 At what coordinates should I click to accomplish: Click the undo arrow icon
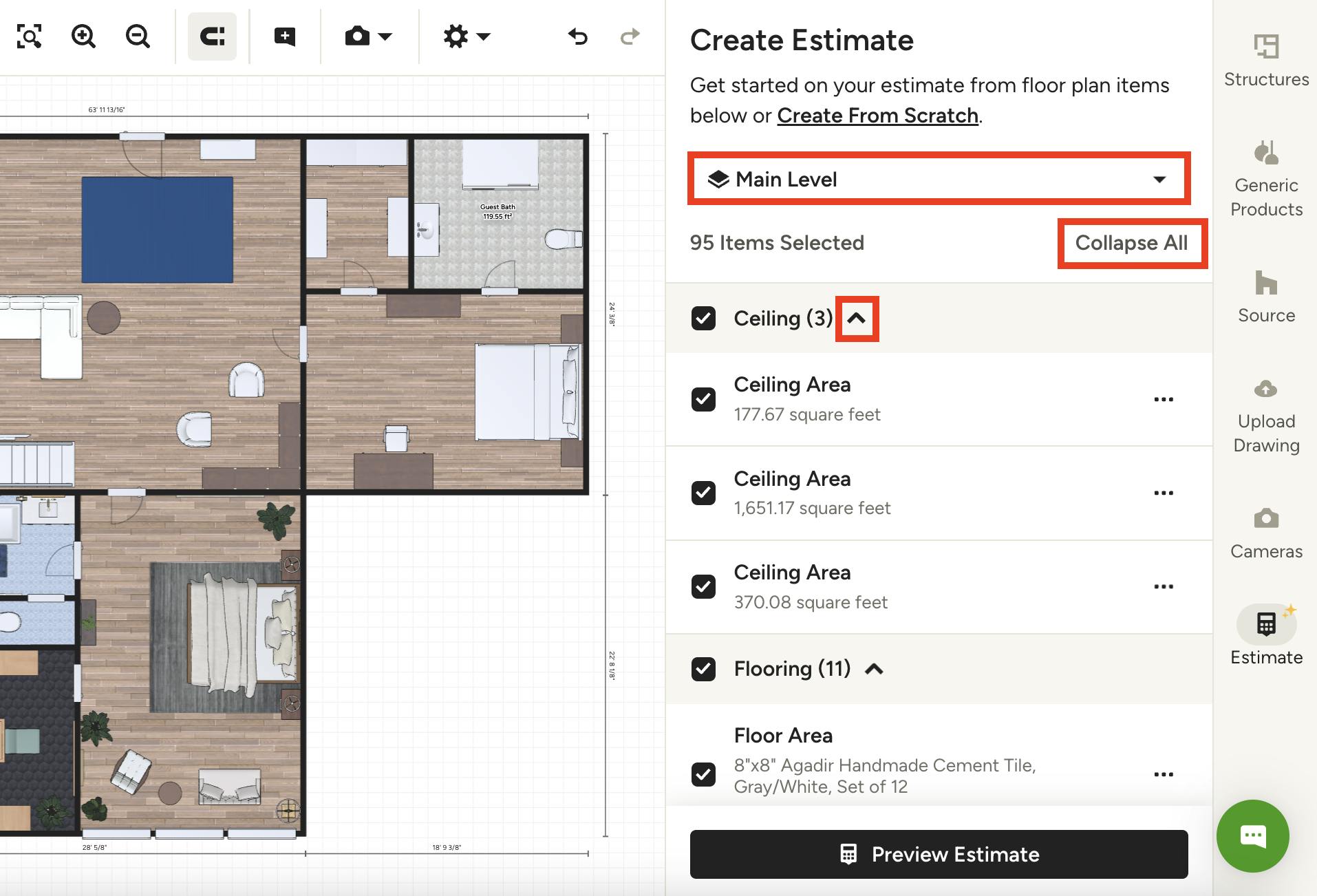[577, 36]
